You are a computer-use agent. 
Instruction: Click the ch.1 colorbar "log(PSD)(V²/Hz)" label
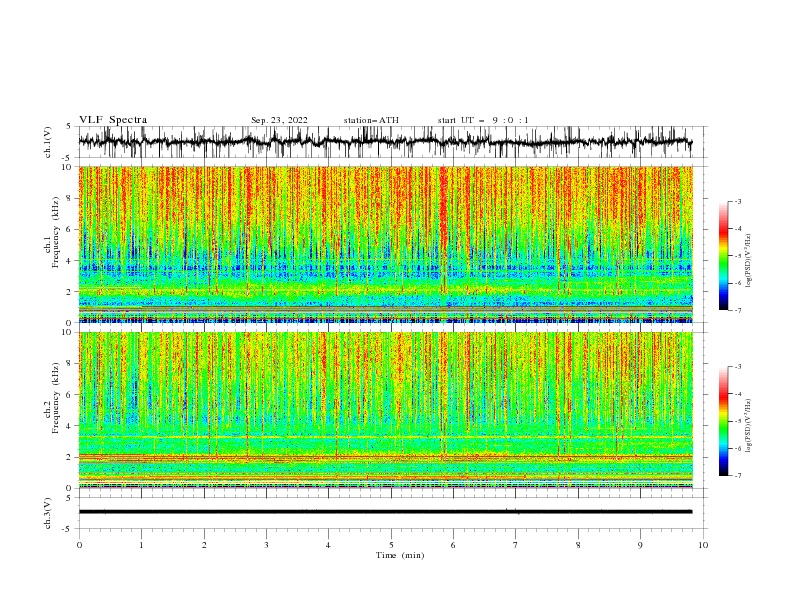pyautogui.click(x=749, y=261)
